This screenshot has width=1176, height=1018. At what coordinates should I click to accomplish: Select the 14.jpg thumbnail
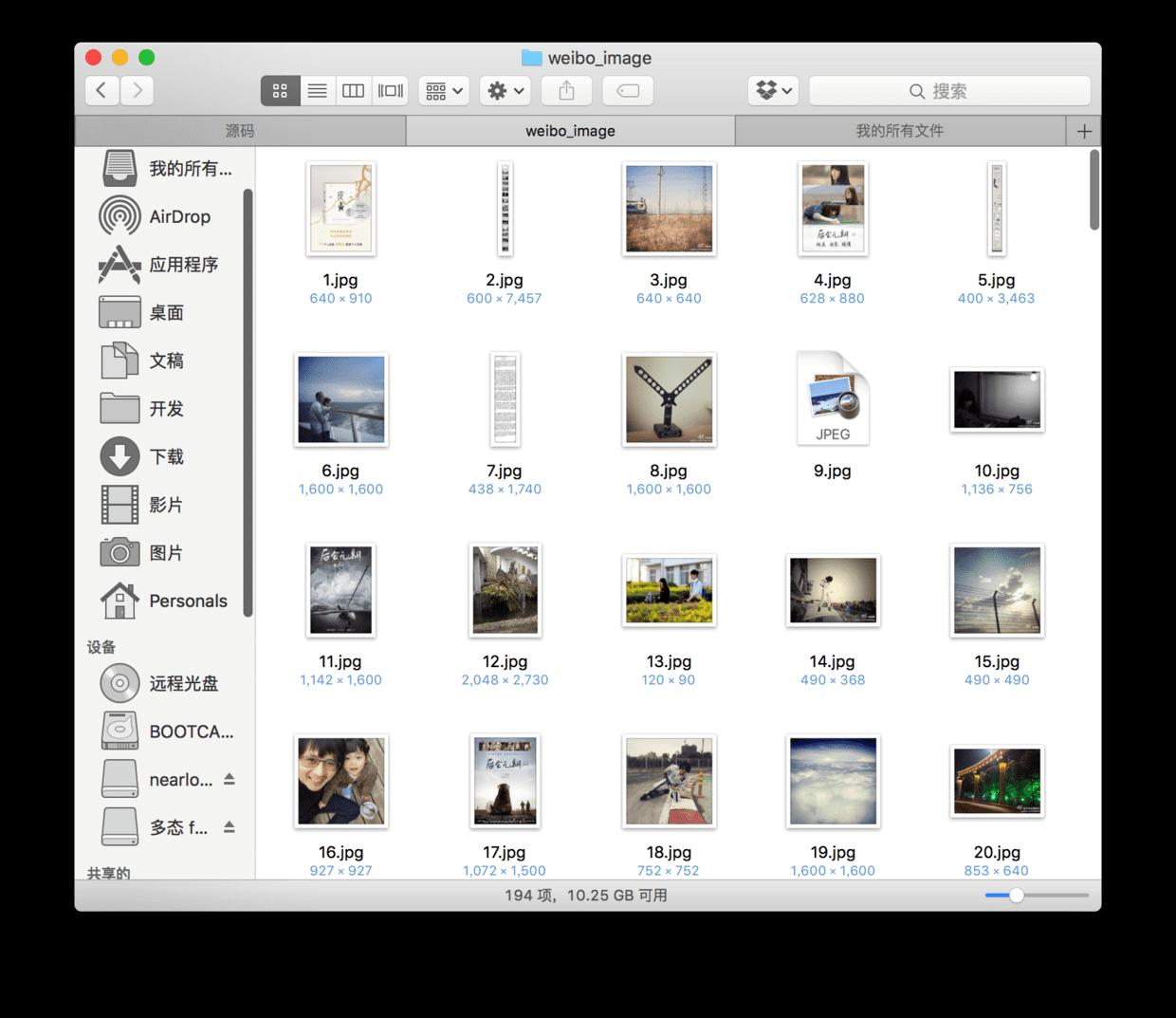point(833,590)
